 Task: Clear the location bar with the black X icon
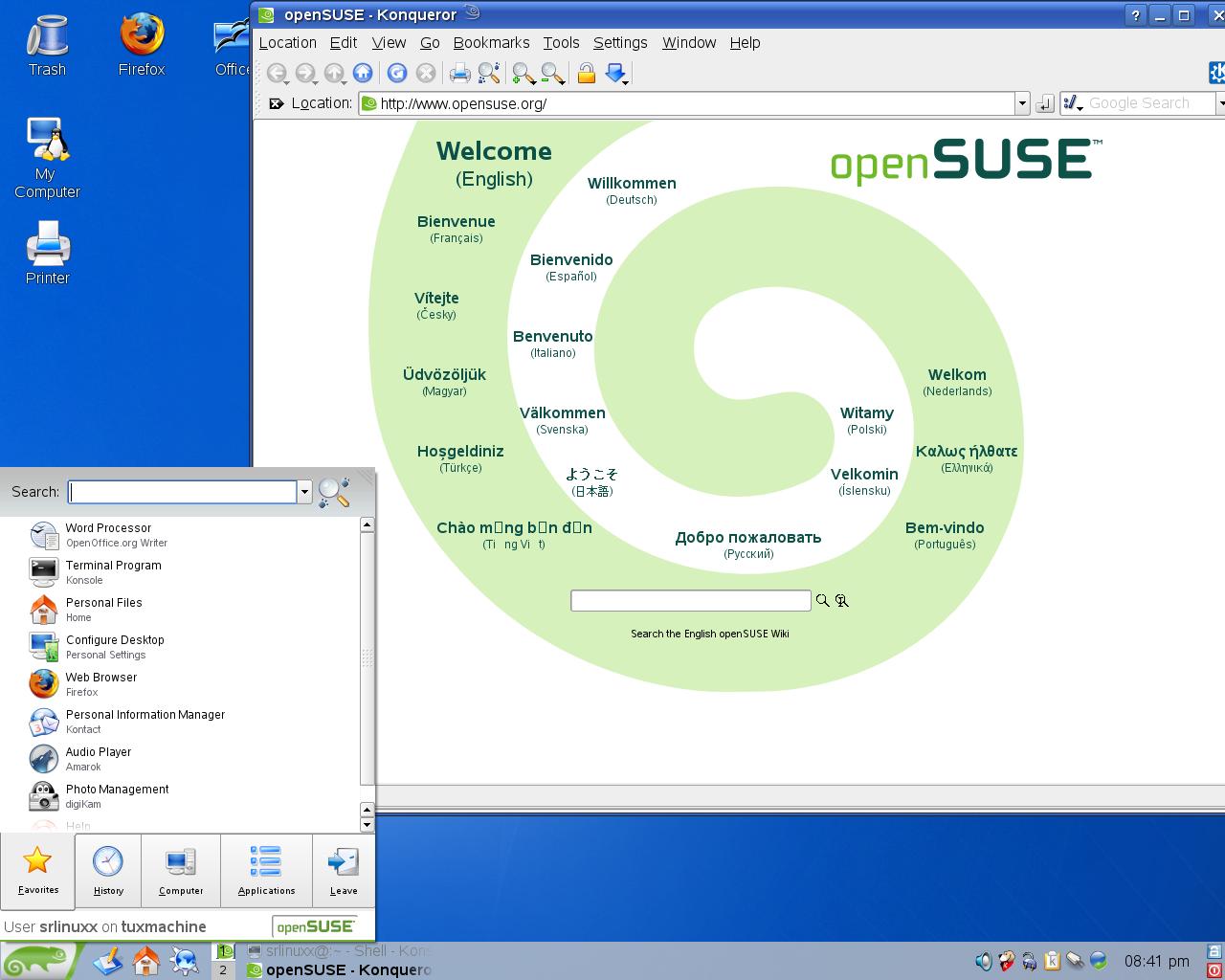[277, 103]
